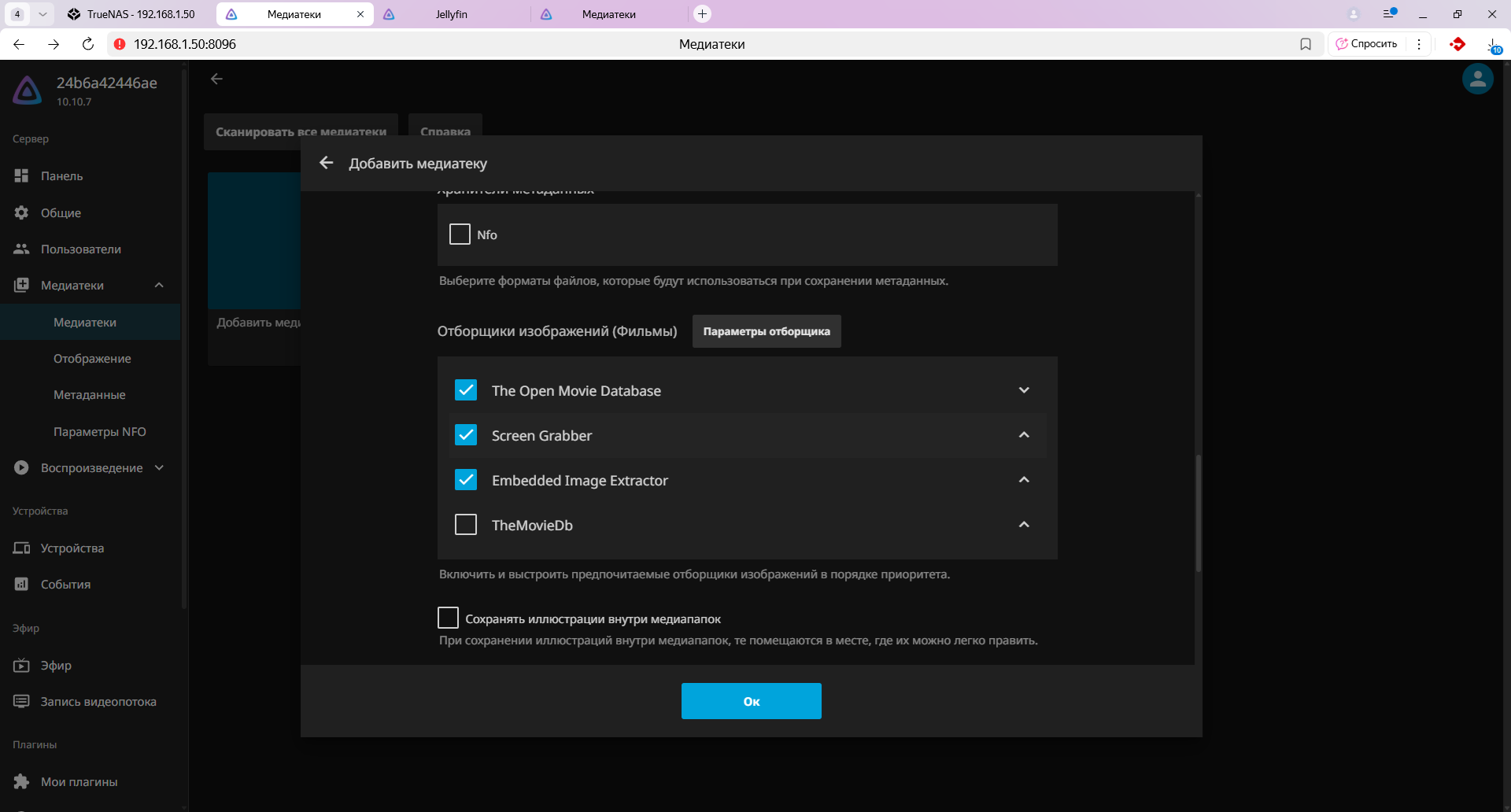Open browser downloads icon
Viewport: 1511px width, 812px height.
pos(1492,45)
